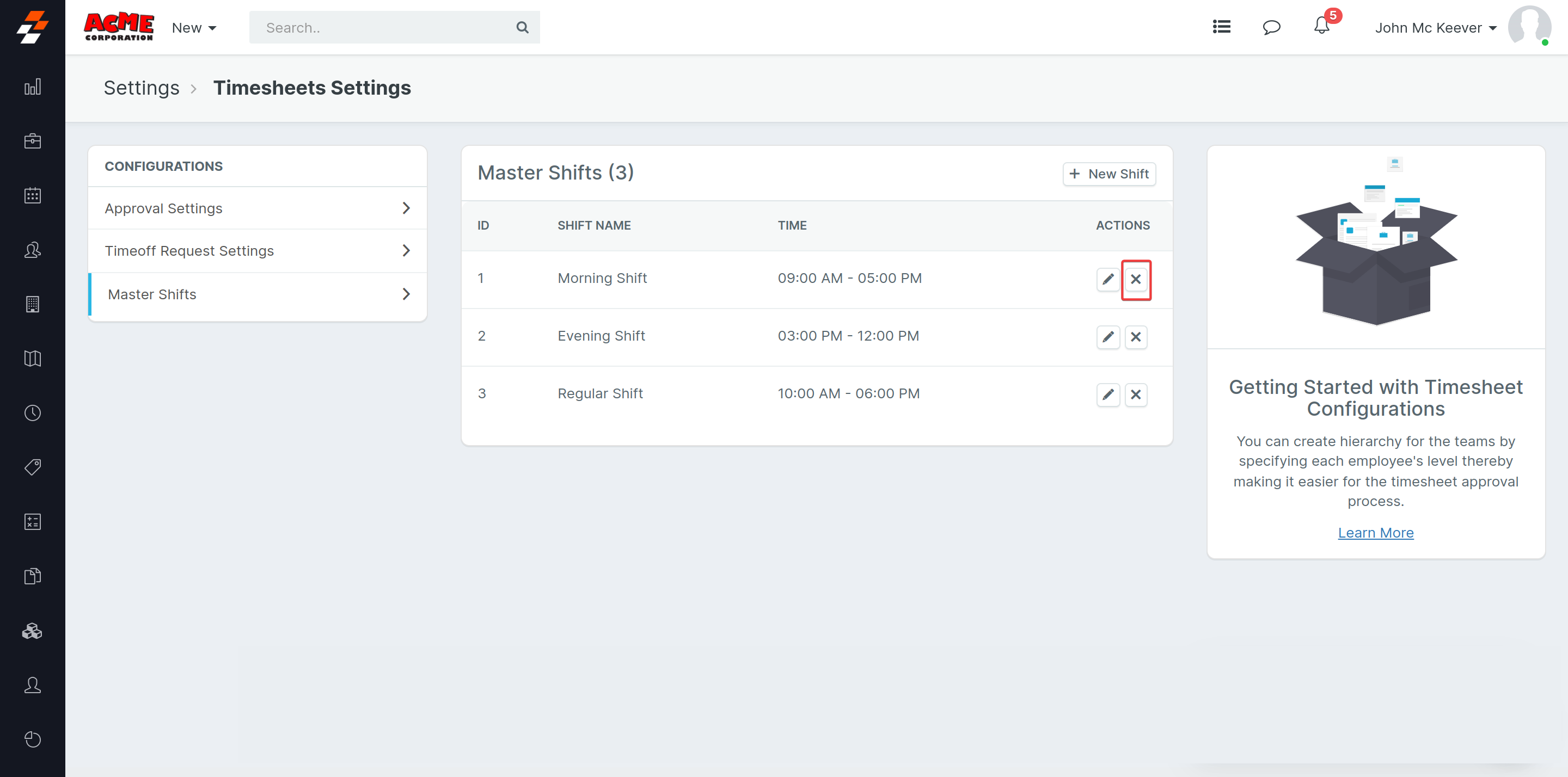Image resolution: width=1568 pixels, height=777 pixels.
Task: Edit the Regular Shift with pencil icon
Action: click(x=1108, y=395)
